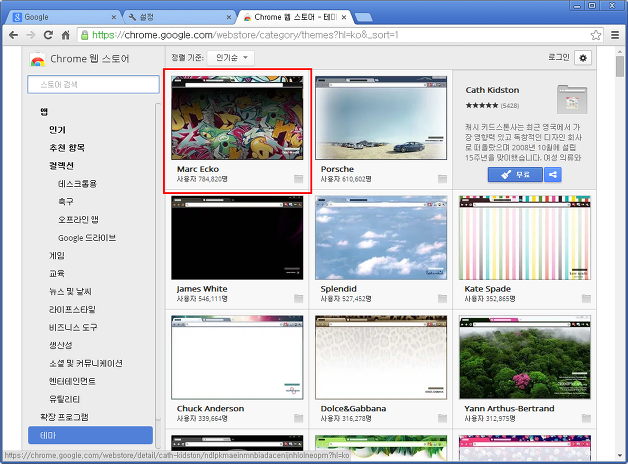Screen dimensions: 628x464
Task: Click the green padlock security icon
Action: pos(85,35)
